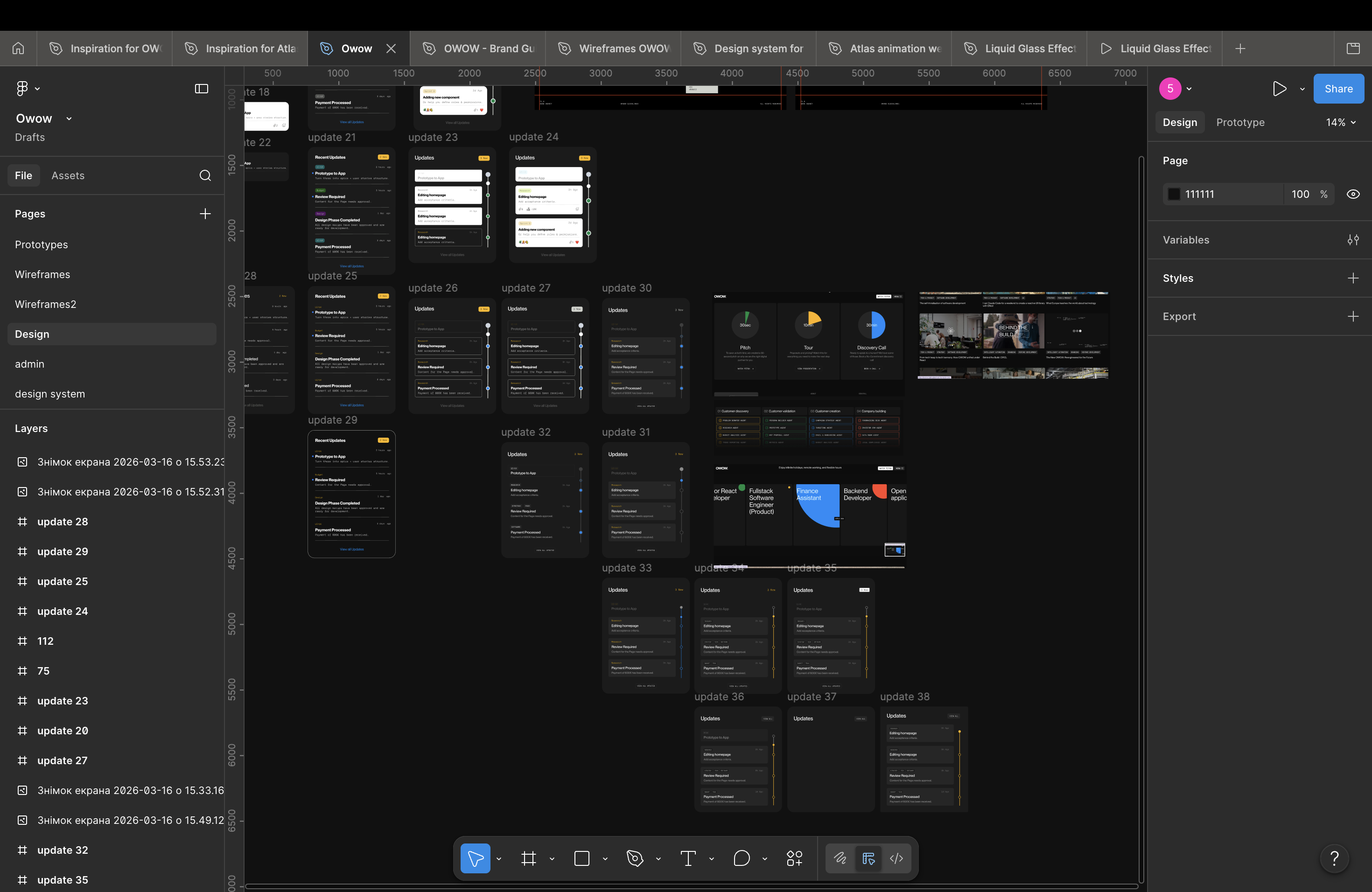
Task: Switch to OWOW - Brand Gu tab
Action: pos(478,49)
